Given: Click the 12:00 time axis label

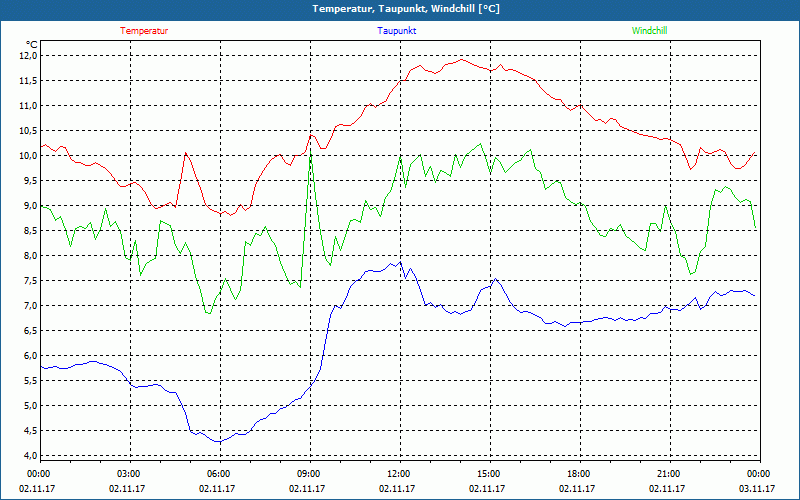Looking at the screenshot, I should tap(399, 474).
